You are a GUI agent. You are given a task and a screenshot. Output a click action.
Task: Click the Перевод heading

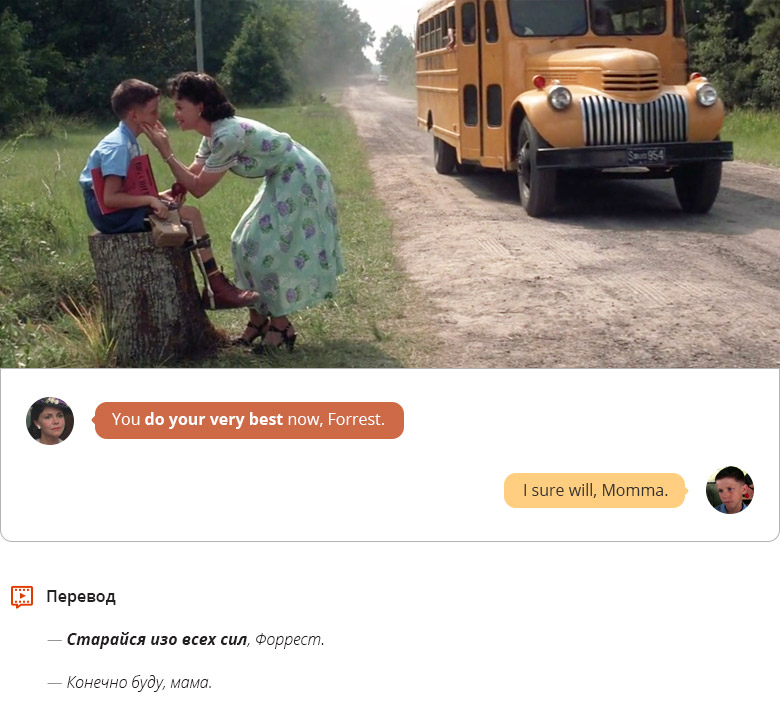click(x=81, y=597)
